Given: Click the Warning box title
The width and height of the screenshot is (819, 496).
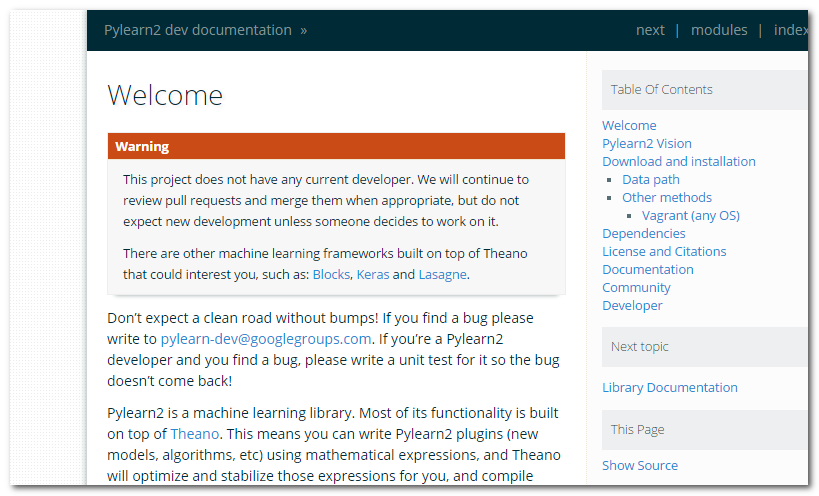Looking at the screenshot, I should pos(142,147).
